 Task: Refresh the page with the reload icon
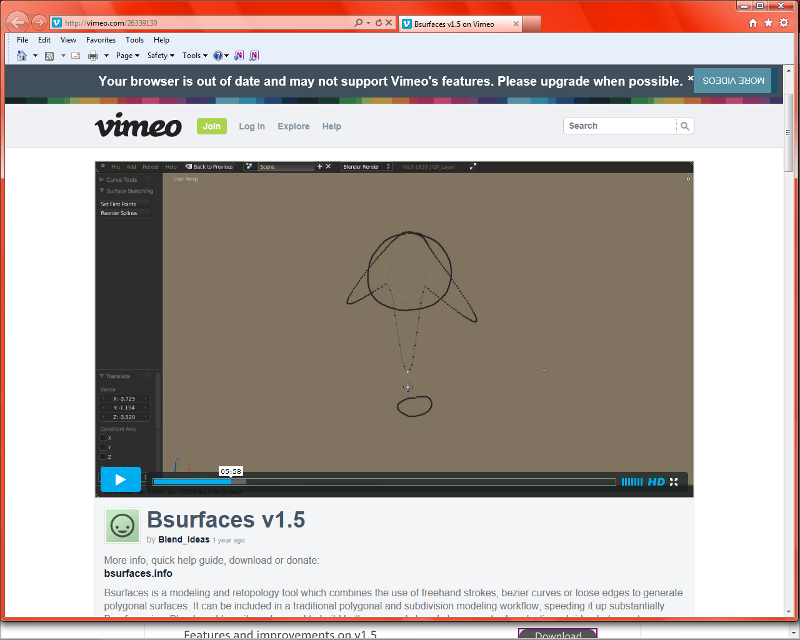tap(379, 23)
